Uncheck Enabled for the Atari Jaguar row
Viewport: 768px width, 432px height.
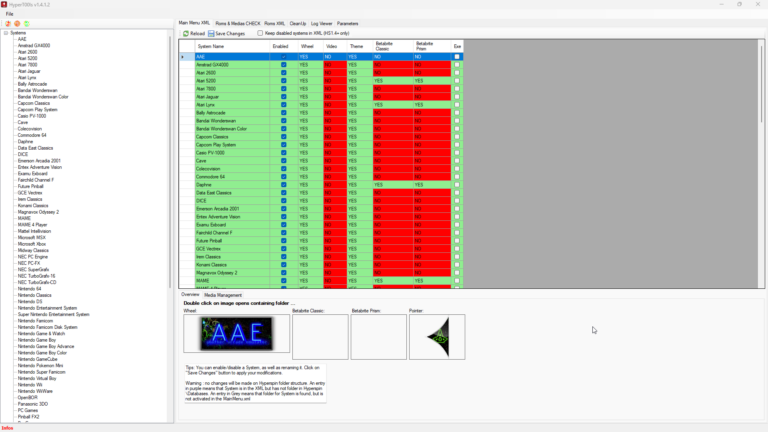coord(284,96)
